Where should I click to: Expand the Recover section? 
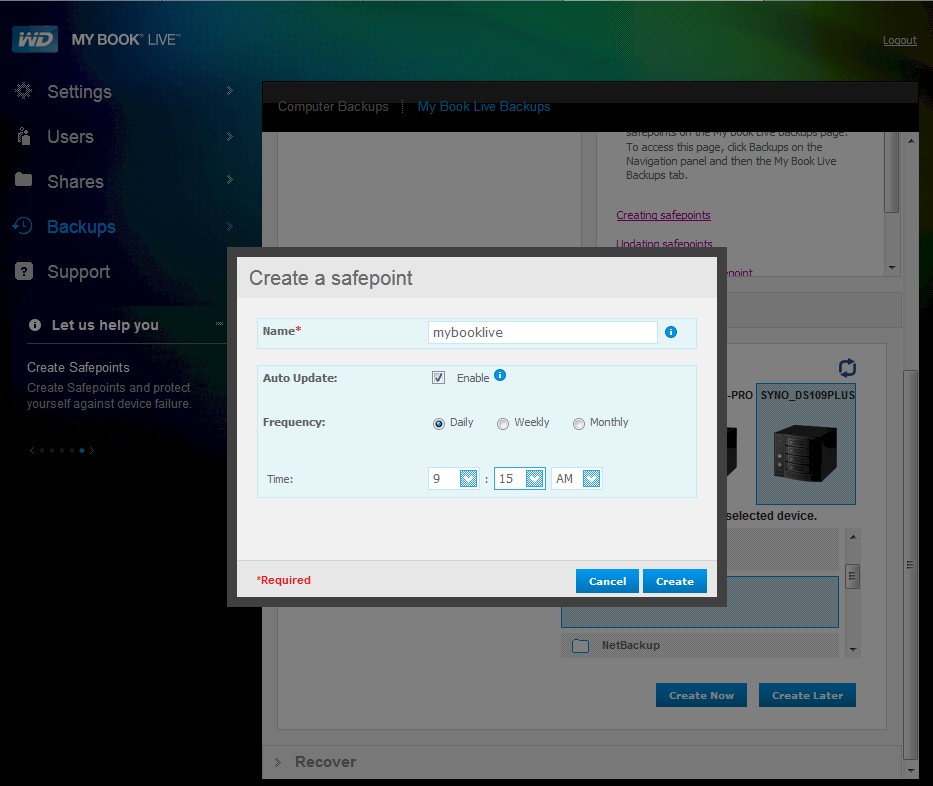point(278,762)
